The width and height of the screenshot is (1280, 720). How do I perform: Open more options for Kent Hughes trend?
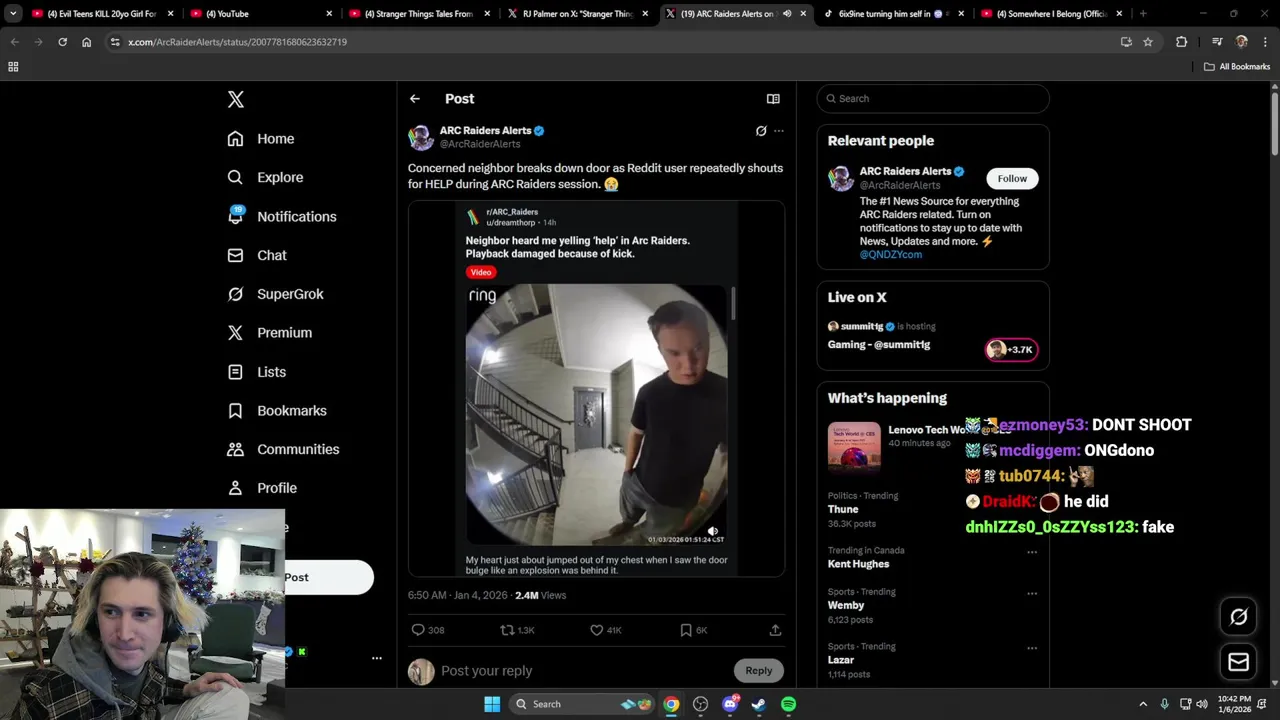point(1032,552)
